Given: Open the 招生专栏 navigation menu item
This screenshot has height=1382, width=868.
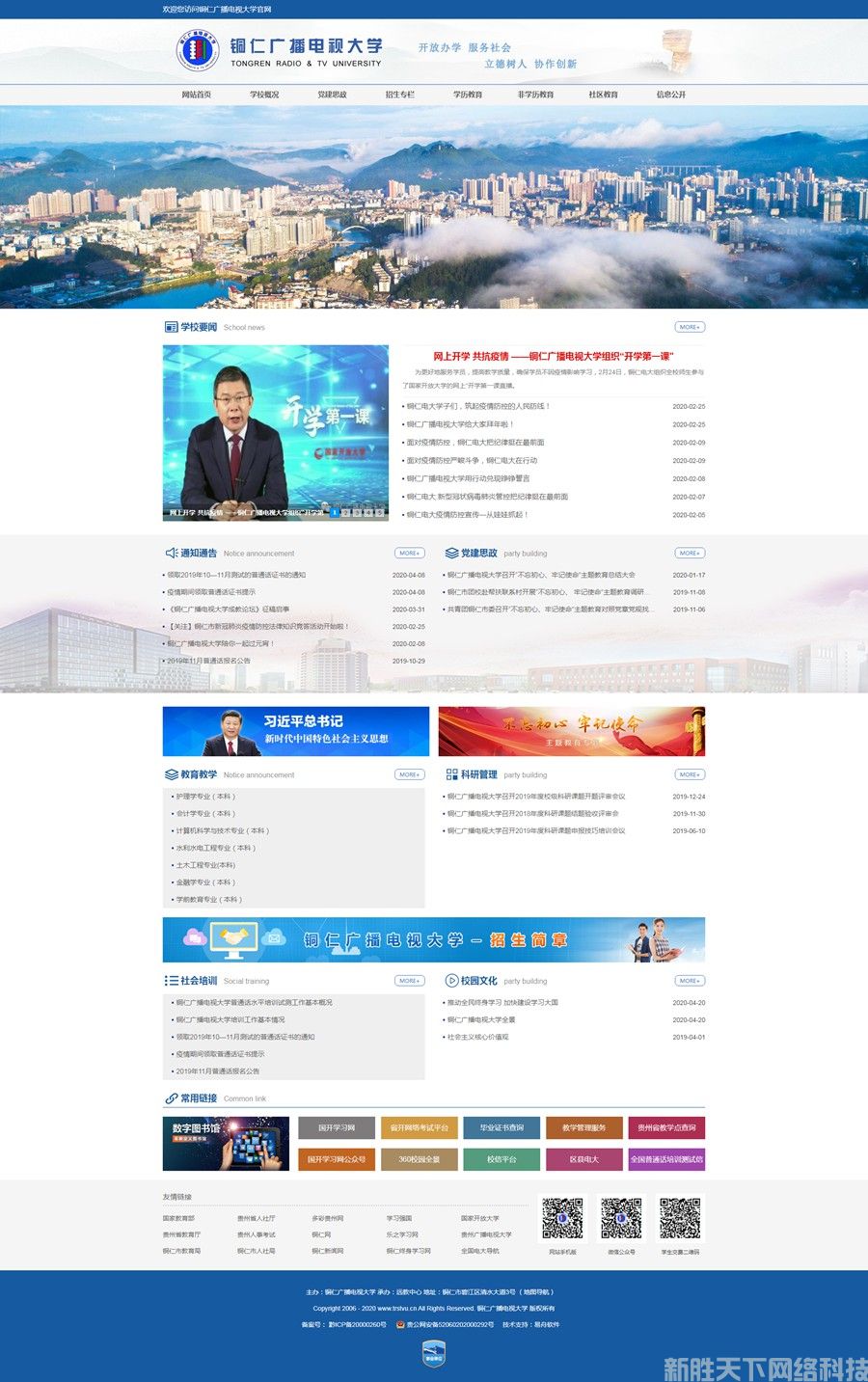Looking at the screenshot, I should tap(399, 95).
